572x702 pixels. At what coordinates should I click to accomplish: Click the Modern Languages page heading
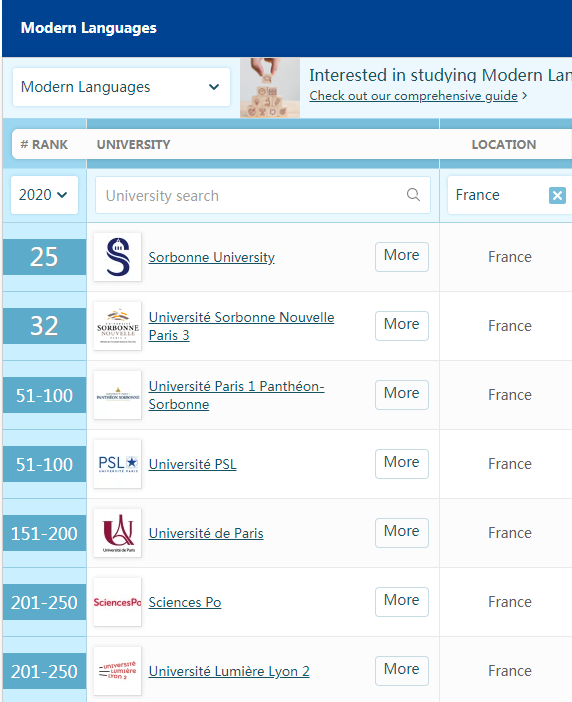89,28
